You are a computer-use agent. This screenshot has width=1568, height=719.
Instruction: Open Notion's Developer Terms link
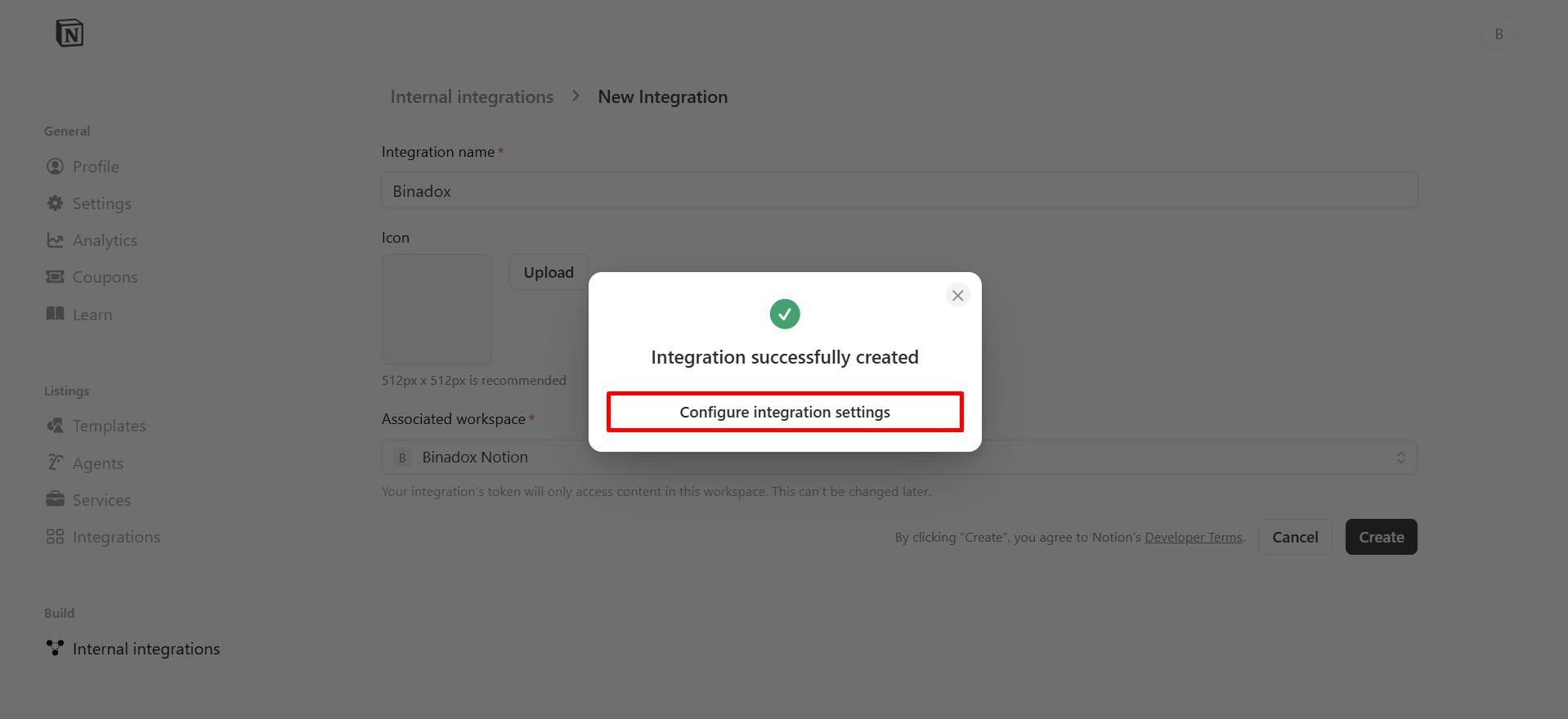1193,537
